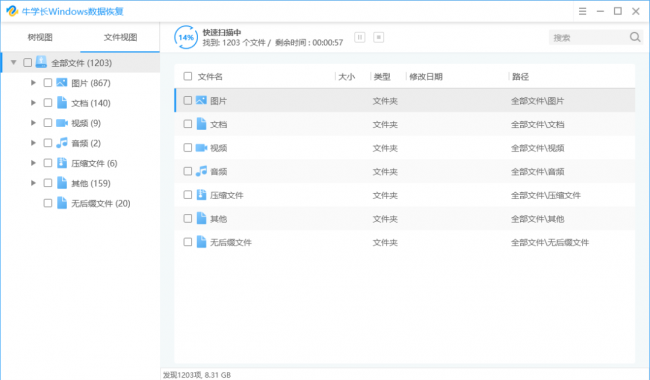Click the 文档 document icon in sidebar
This screenshot has height=380, width=650.
pos(62,102)
